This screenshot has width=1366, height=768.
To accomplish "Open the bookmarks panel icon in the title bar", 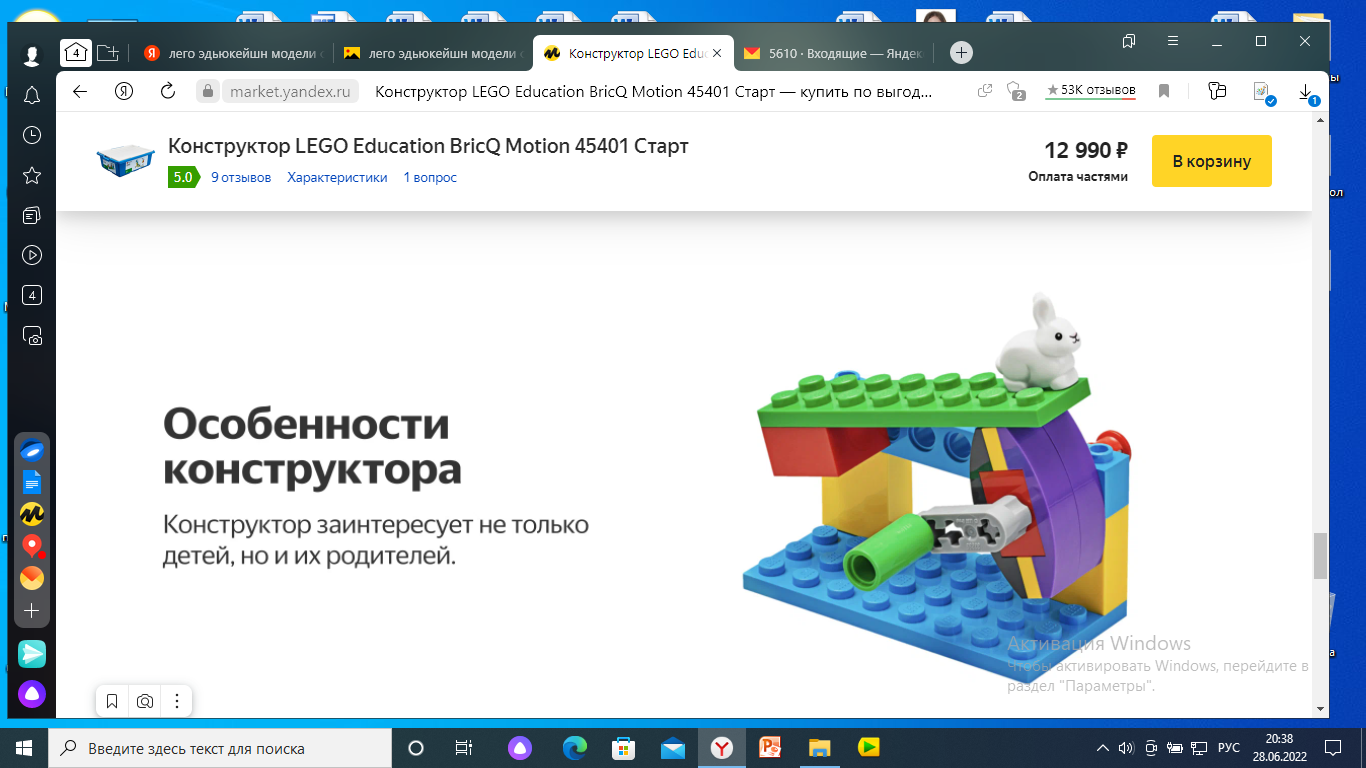I will point(1129,41).
